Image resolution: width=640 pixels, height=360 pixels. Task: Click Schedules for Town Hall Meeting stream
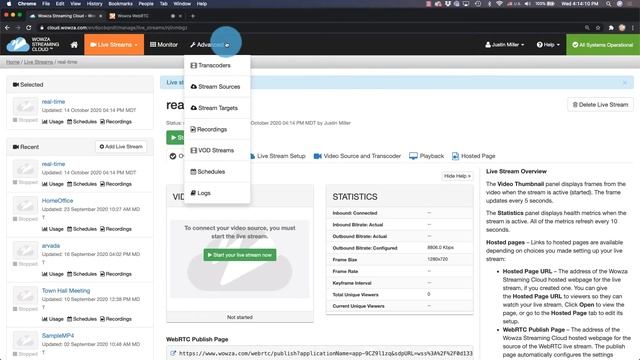tap(82, 319)
